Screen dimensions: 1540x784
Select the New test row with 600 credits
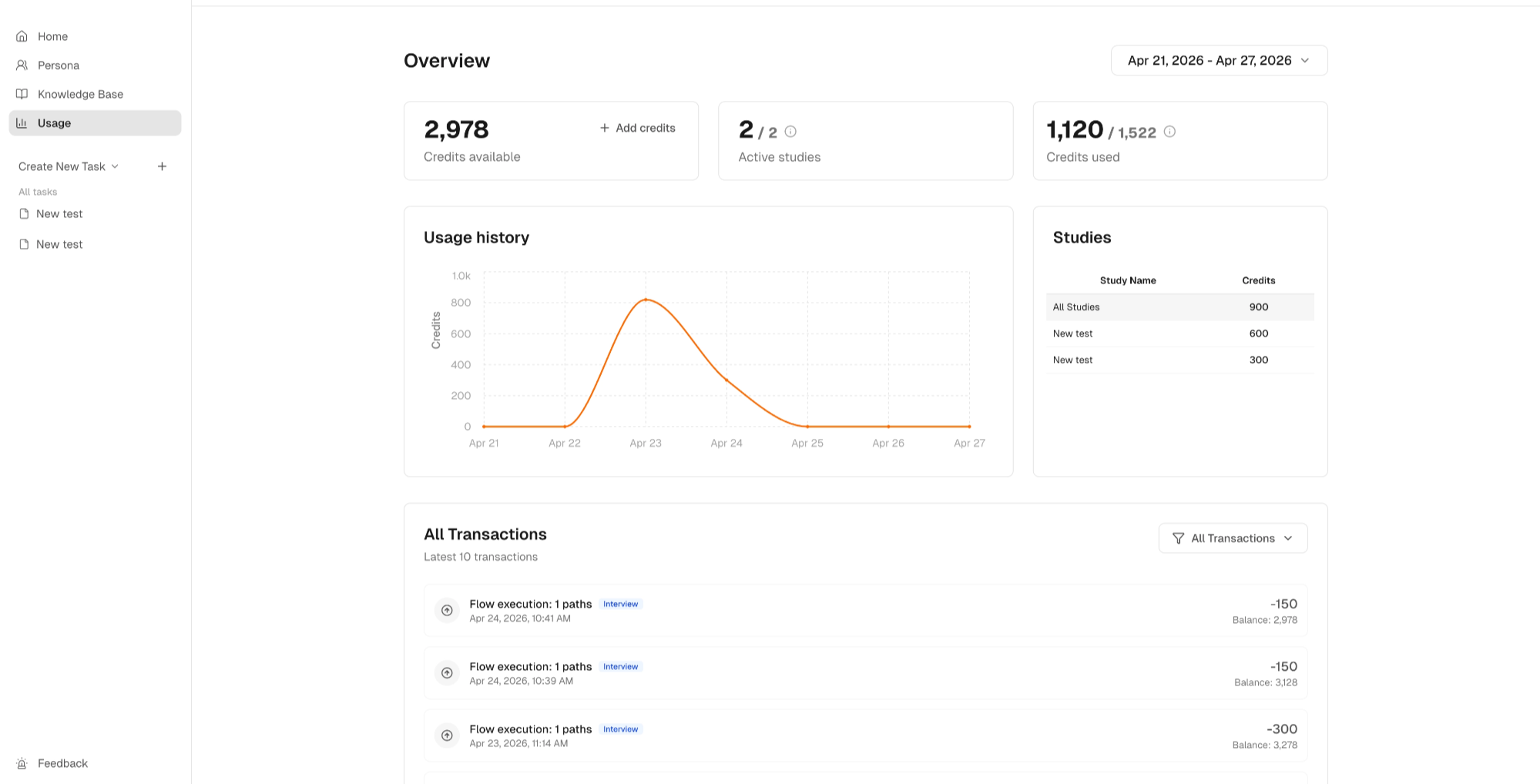tap(1180, 333)
